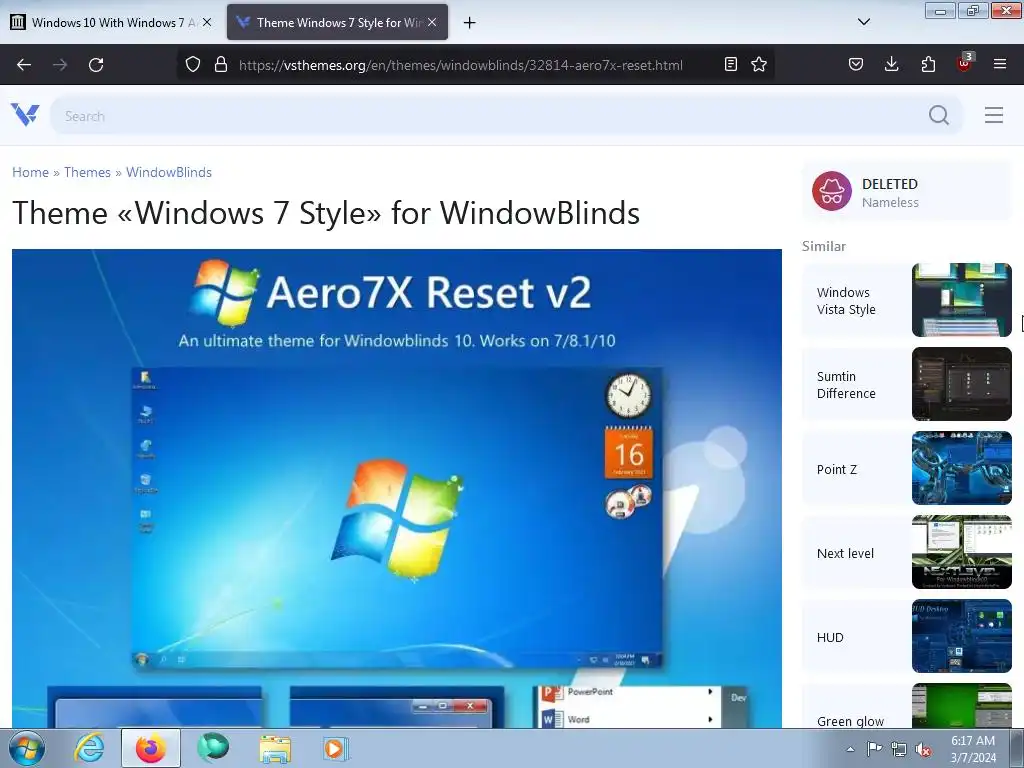
Task: Open the tracking protection shield icon
Action: click(193, 64)
